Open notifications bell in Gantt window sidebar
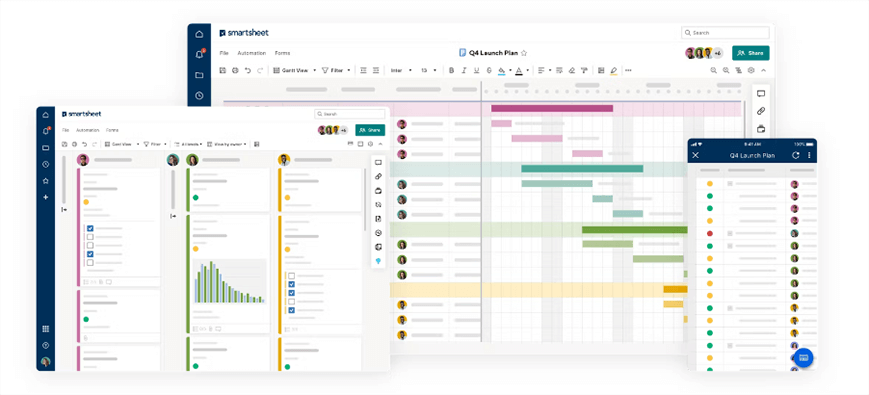The width and height of the screenshot is (869, 395). (x=200, y=54)
